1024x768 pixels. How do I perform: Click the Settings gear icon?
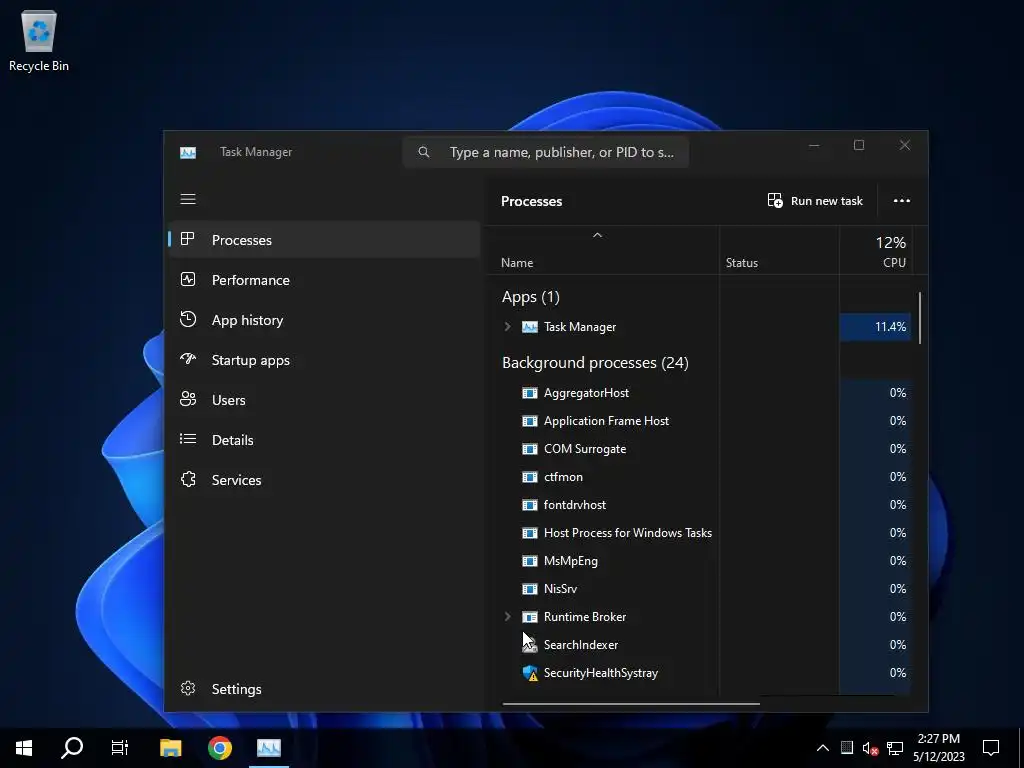(x=187, y=688)
